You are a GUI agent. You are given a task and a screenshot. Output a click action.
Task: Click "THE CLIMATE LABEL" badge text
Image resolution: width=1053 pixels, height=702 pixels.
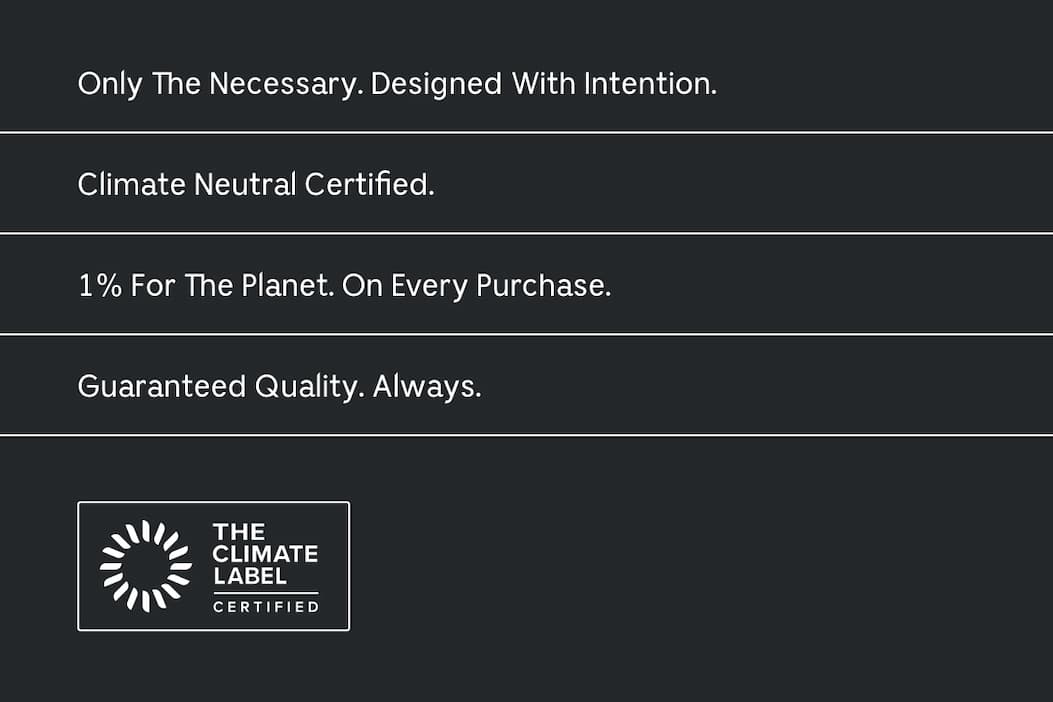pyautogui.click(x=265, y=554)
